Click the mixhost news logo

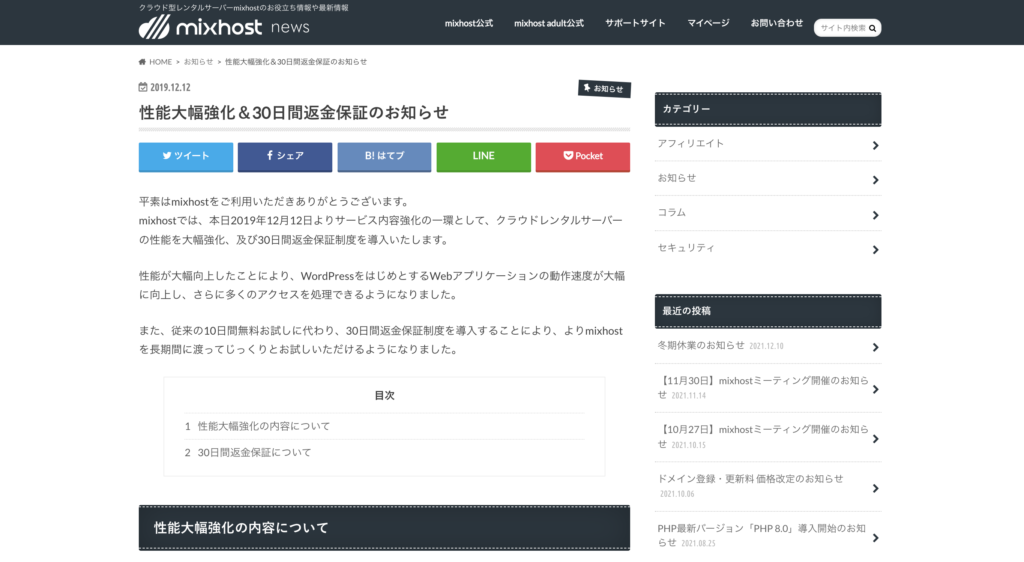tap(224, 27)
